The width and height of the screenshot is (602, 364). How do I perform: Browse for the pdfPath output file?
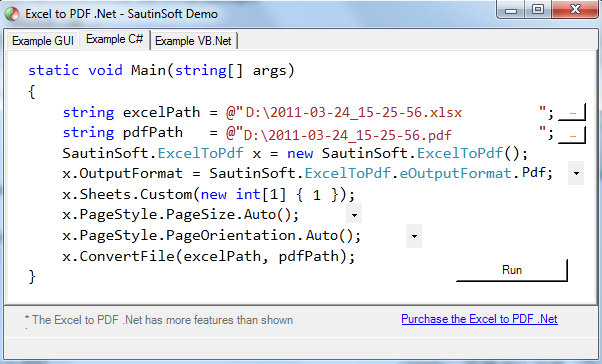[x=572, y=135]
